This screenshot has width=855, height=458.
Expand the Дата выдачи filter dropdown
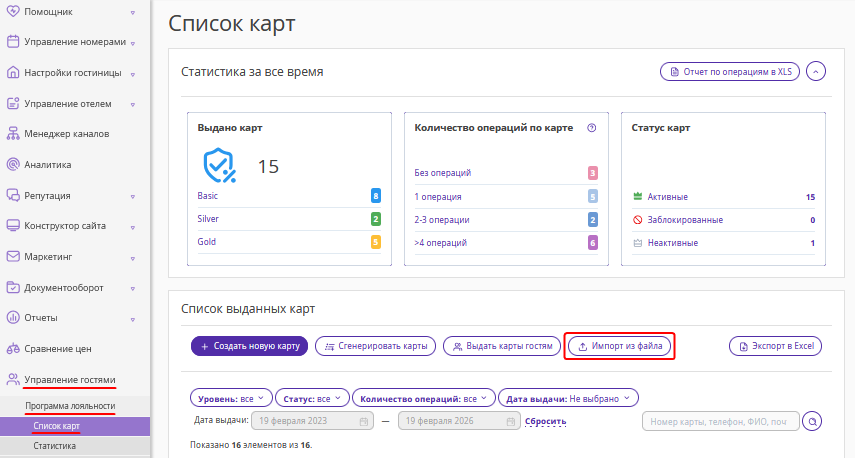[x=568, y=398]
